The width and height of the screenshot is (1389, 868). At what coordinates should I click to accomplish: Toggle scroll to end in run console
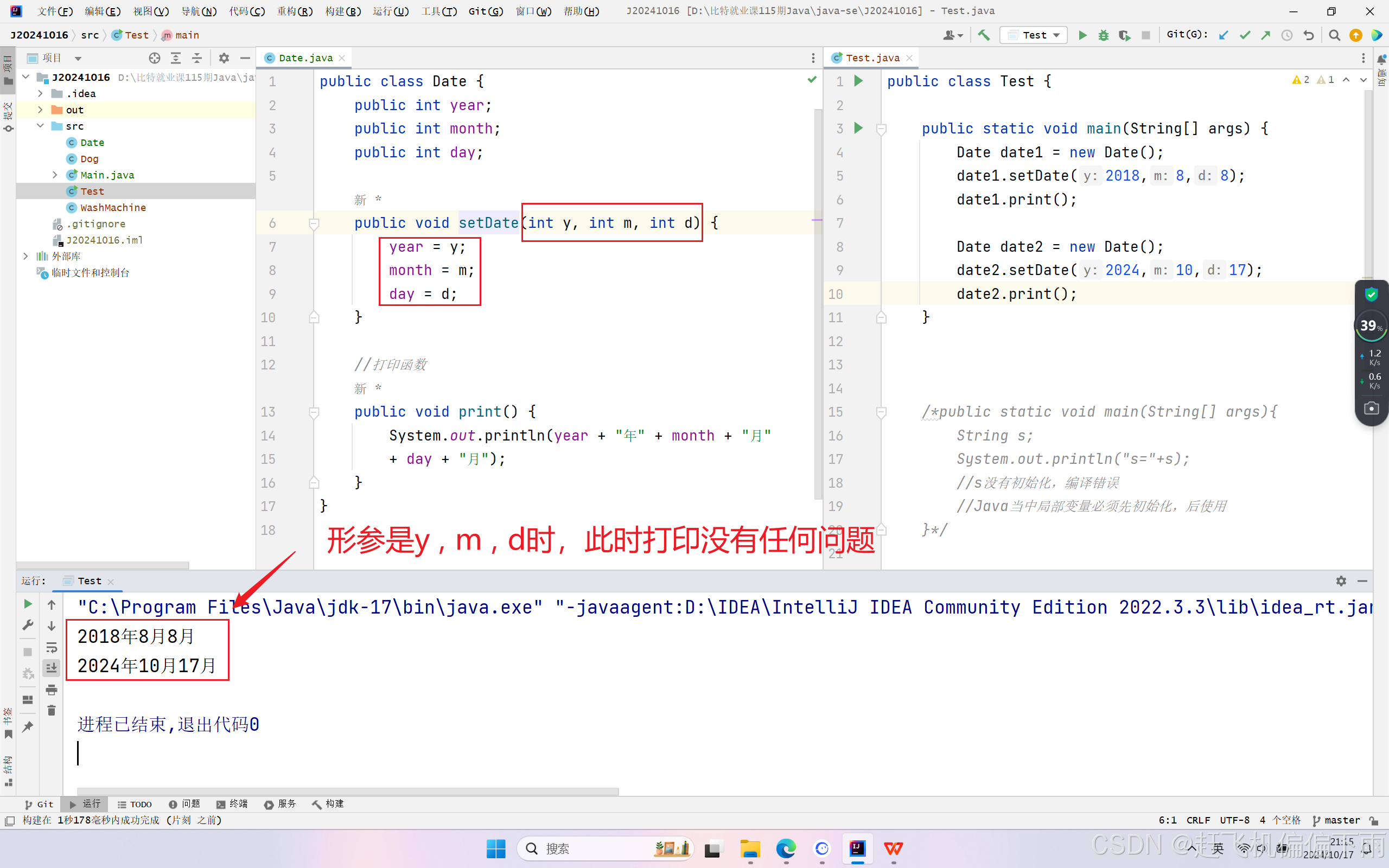pyautogui.click(x=52, y=668)
